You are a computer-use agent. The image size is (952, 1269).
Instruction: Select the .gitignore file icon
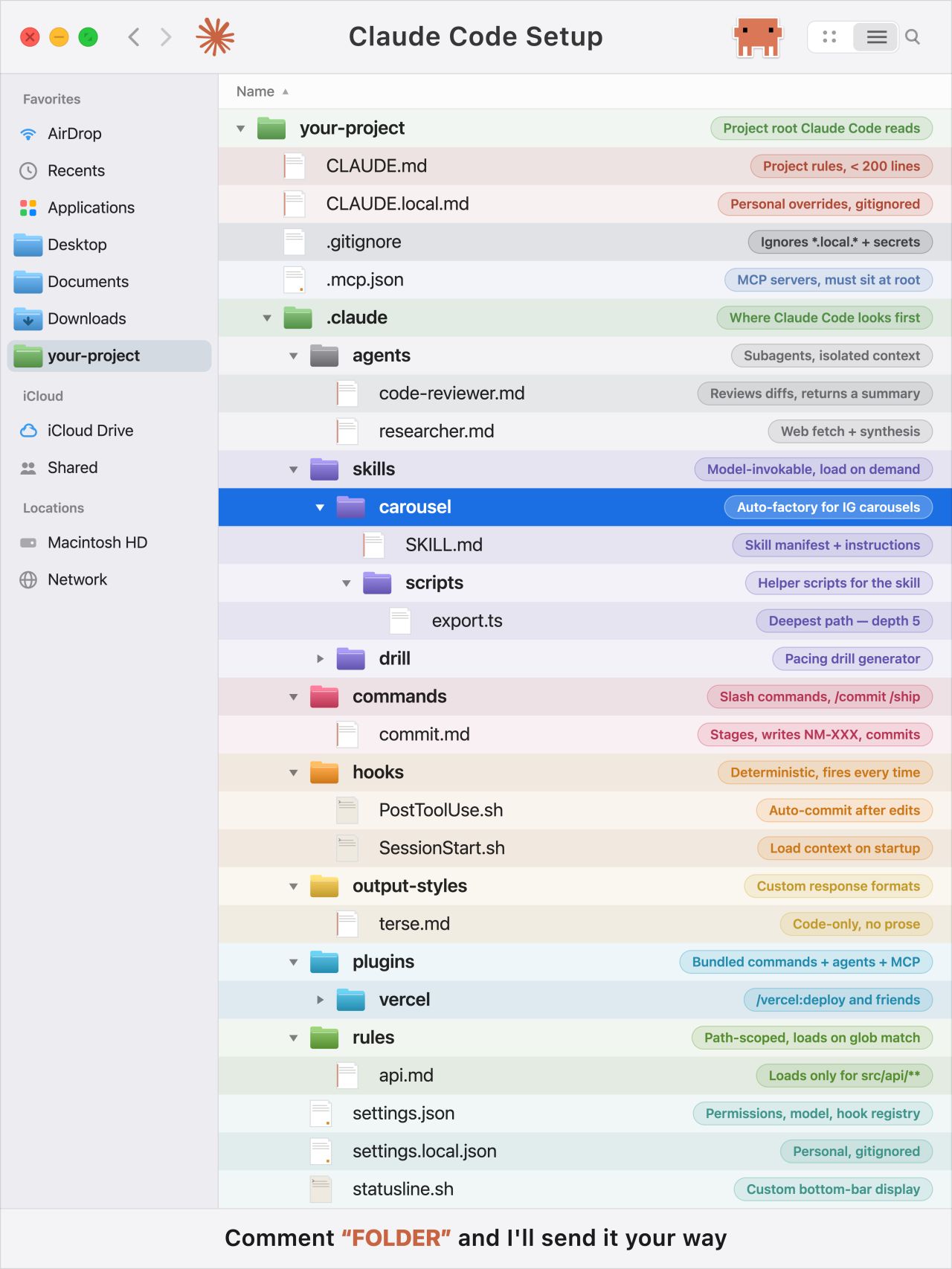pos(295,242)
